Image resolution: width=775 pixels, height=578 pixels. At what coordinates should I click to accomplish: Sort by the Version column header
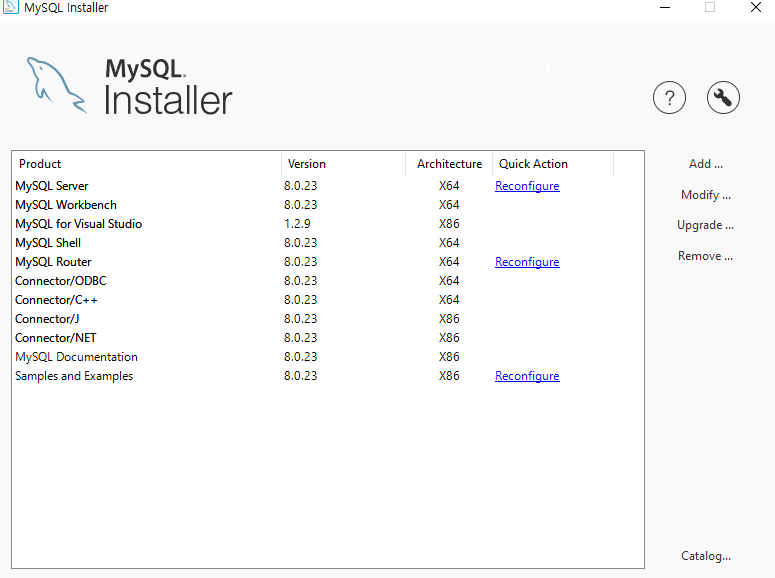click(344, 164)
